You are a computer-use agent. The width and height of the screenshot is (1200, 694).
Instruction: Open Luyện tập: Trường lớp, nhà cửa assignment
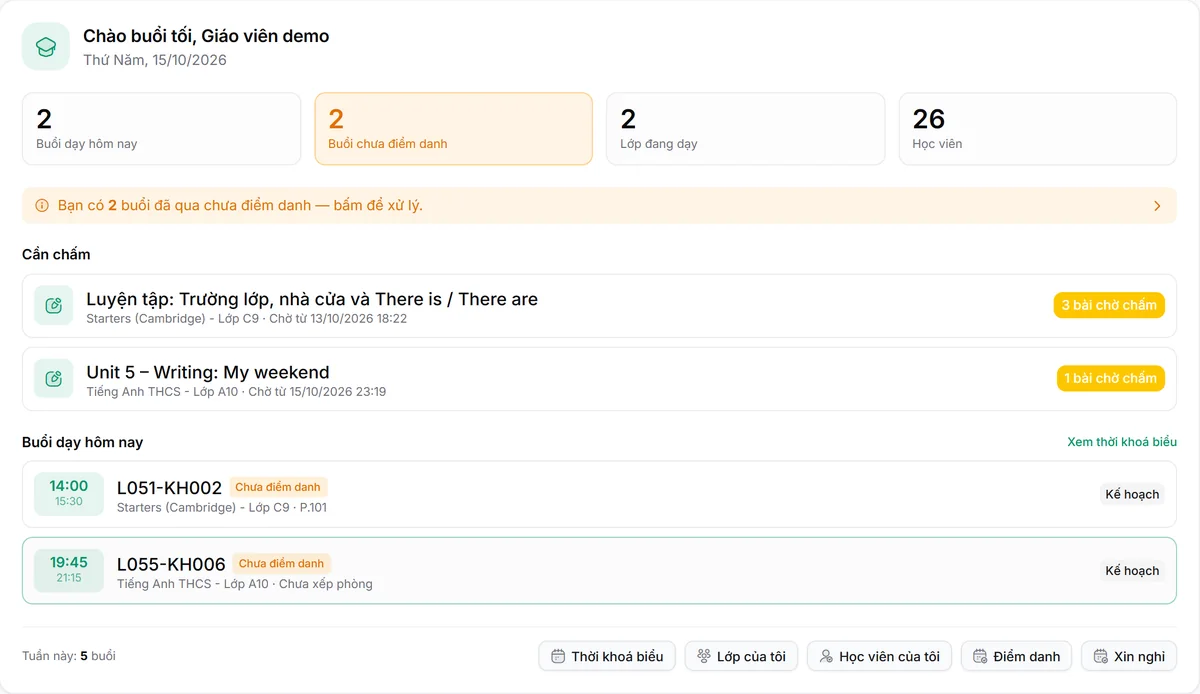(312, 299)
